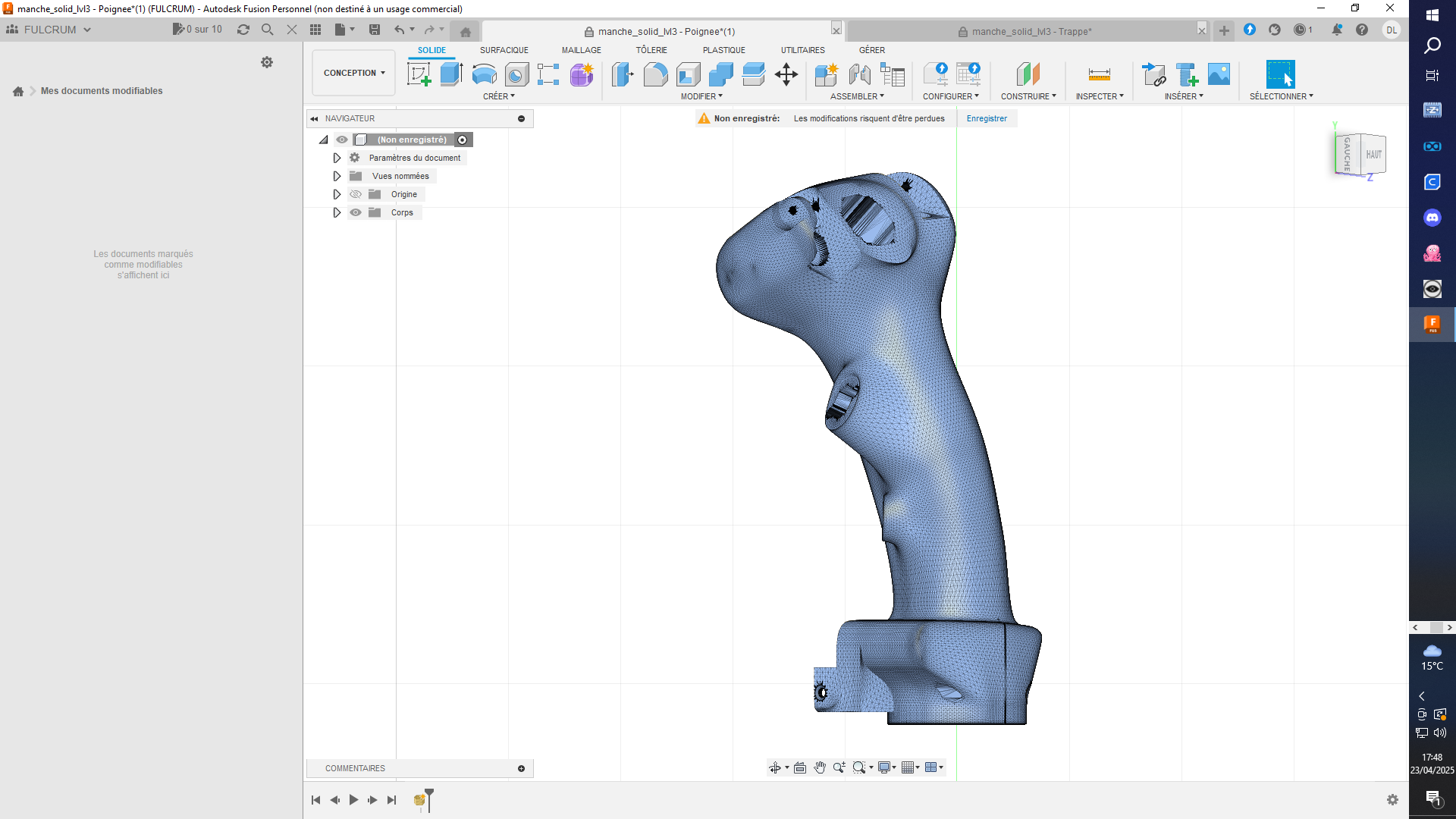Viewport: 1456px width, 819px height.
Task: Open the MODIFIER dropdown menu
Action: coord(701,96)
